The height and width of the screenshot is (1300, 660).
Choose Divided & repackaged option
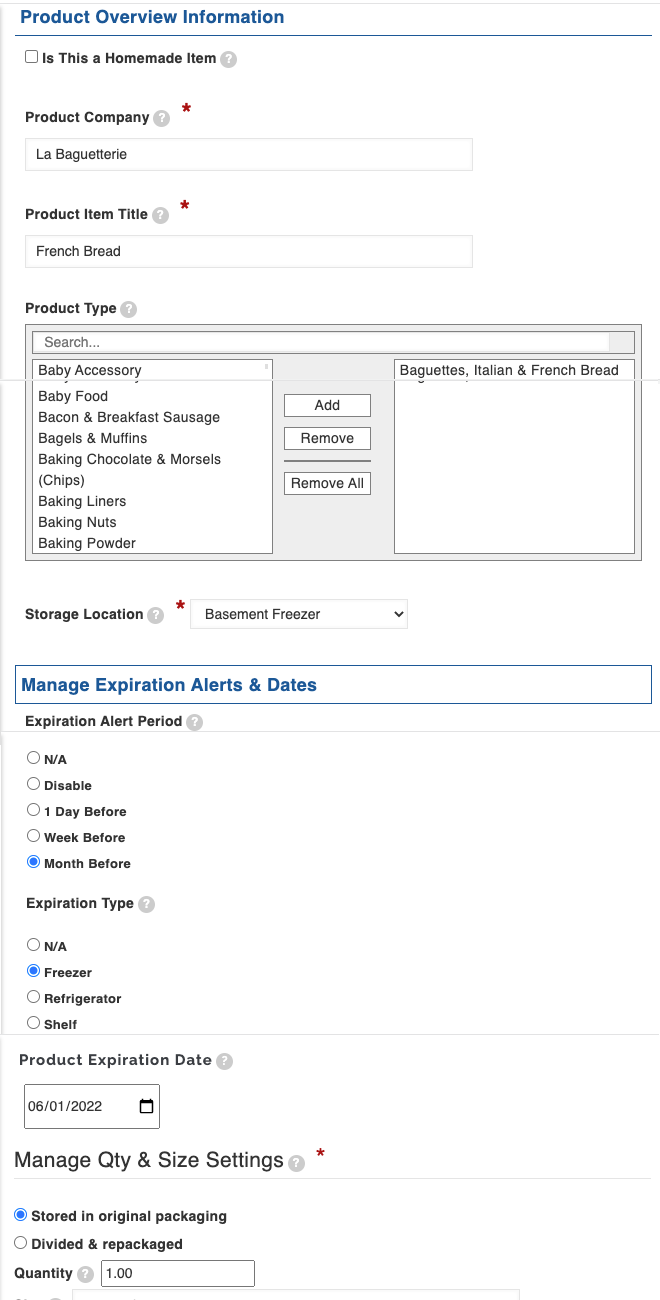click(21, 1243)
